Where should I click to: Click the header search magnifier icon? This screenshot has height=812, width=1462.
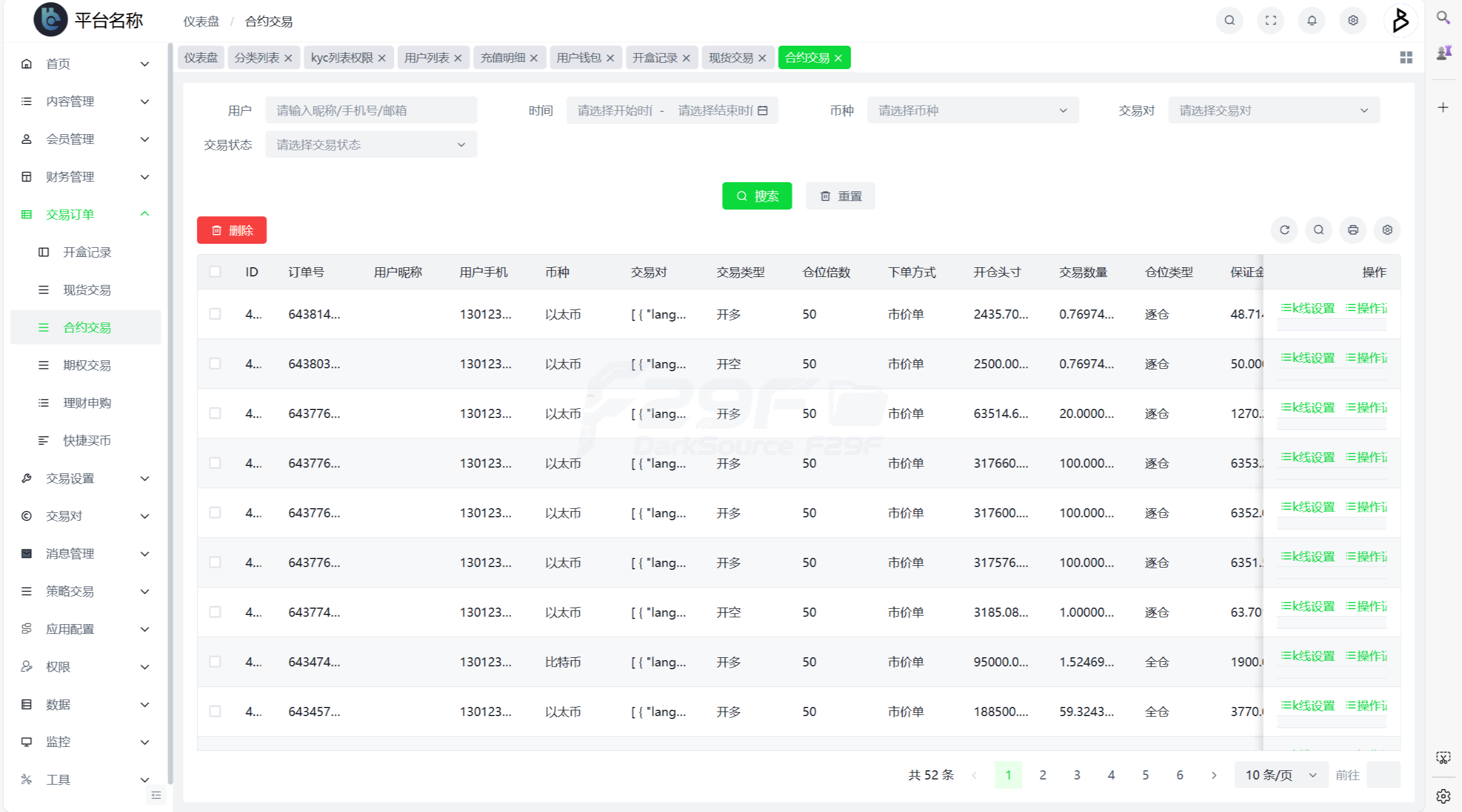coord(1230,21)
